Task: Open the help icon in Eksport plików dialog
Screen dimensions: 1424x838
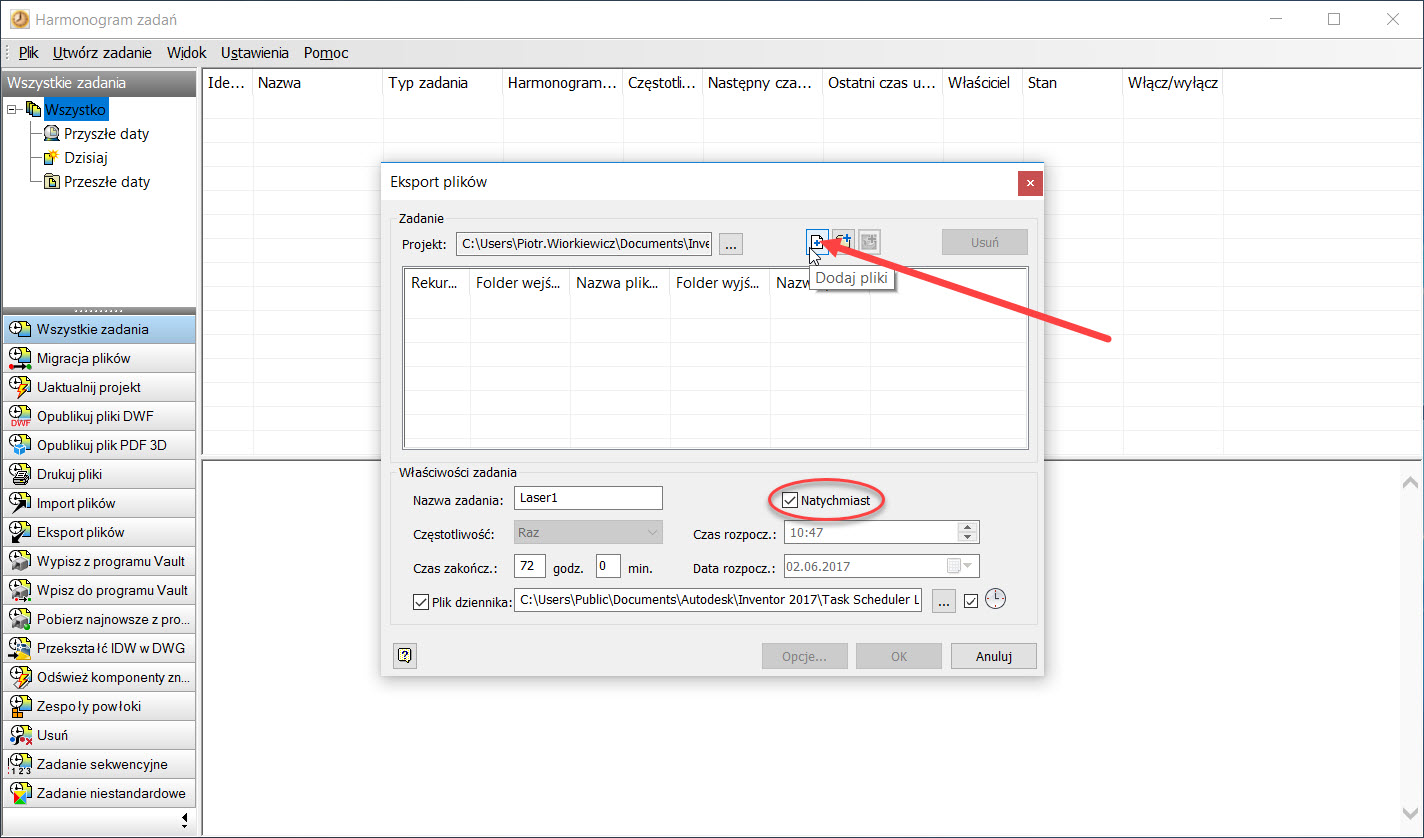Action: click(x=405, y=656)
